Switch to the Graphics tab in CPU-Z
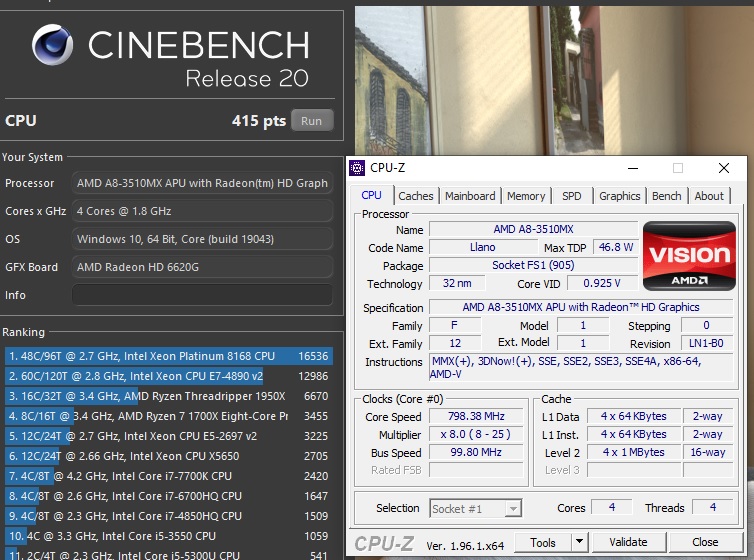754x560 pixels. pos(619,196)
